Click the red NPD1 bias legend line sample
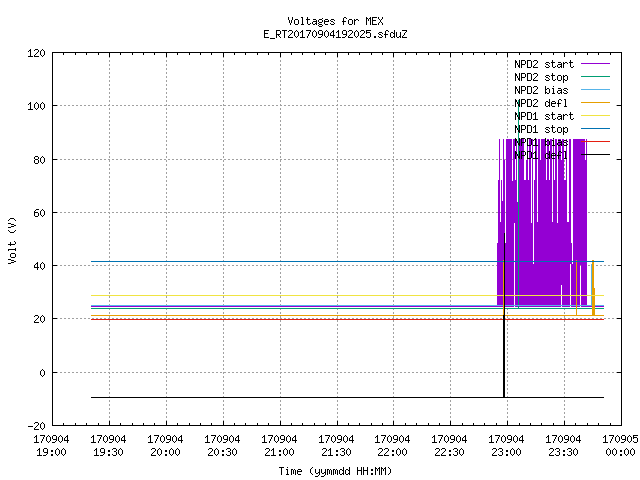The width and height of the screenshot is (640, 480). coord(595,142)
